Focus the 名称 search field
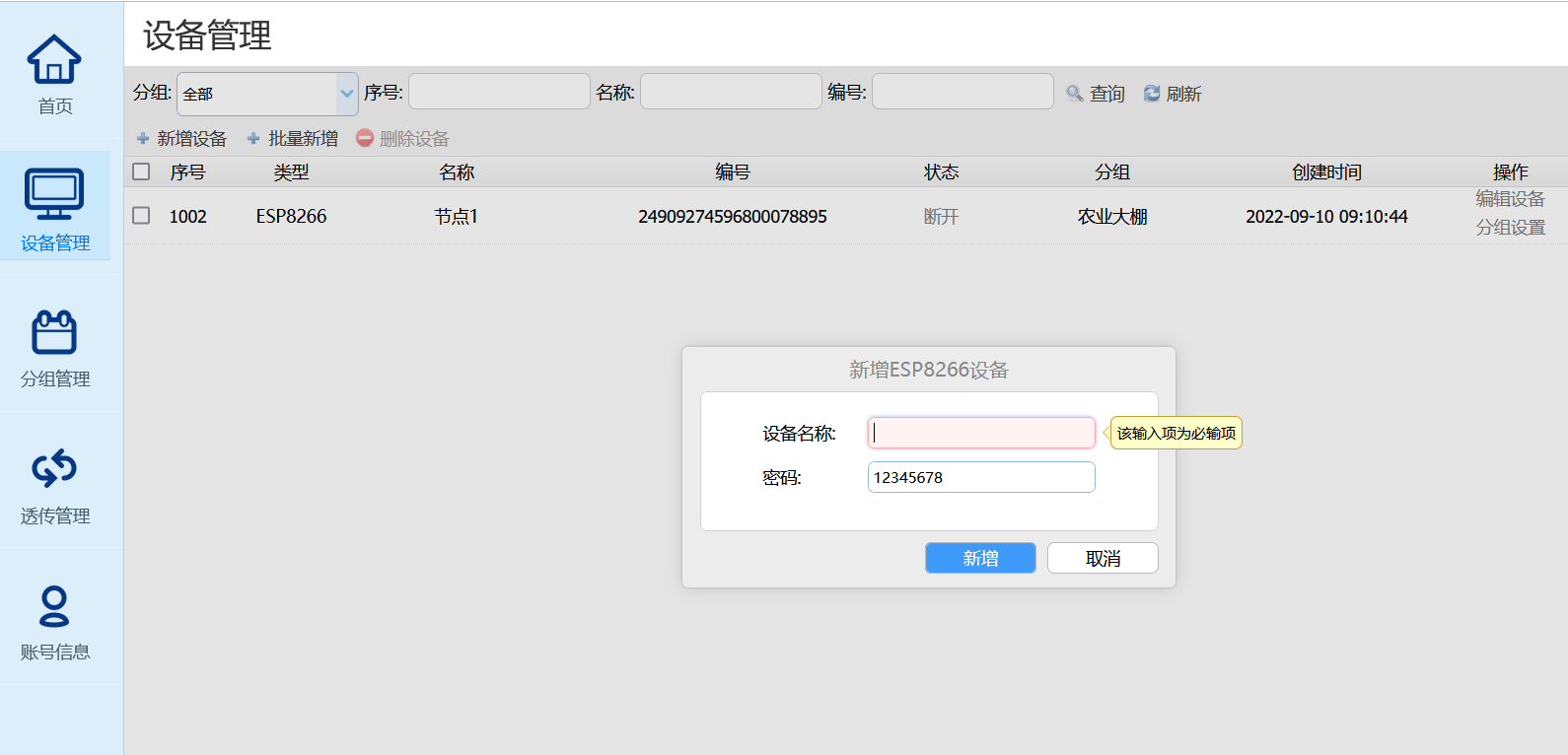Screen dimensions: 1568x755 tap(731, 92)
